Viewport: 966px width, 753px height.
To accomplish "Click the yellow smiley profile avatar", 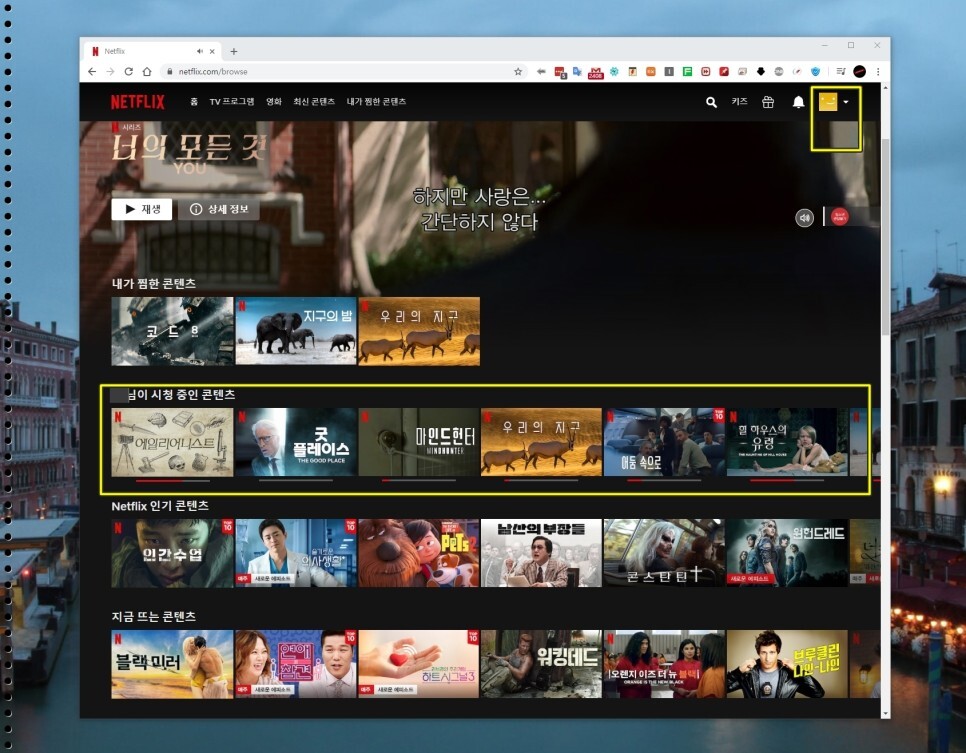I will [x=828, y=102].
